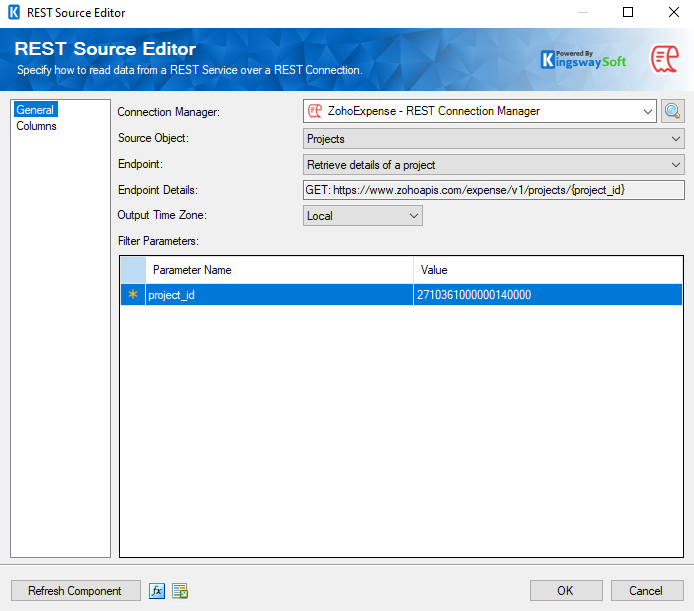The height and width of the screenshot is (611, 694).
Task: Click the Cancel button
Action: coord(647,591)
